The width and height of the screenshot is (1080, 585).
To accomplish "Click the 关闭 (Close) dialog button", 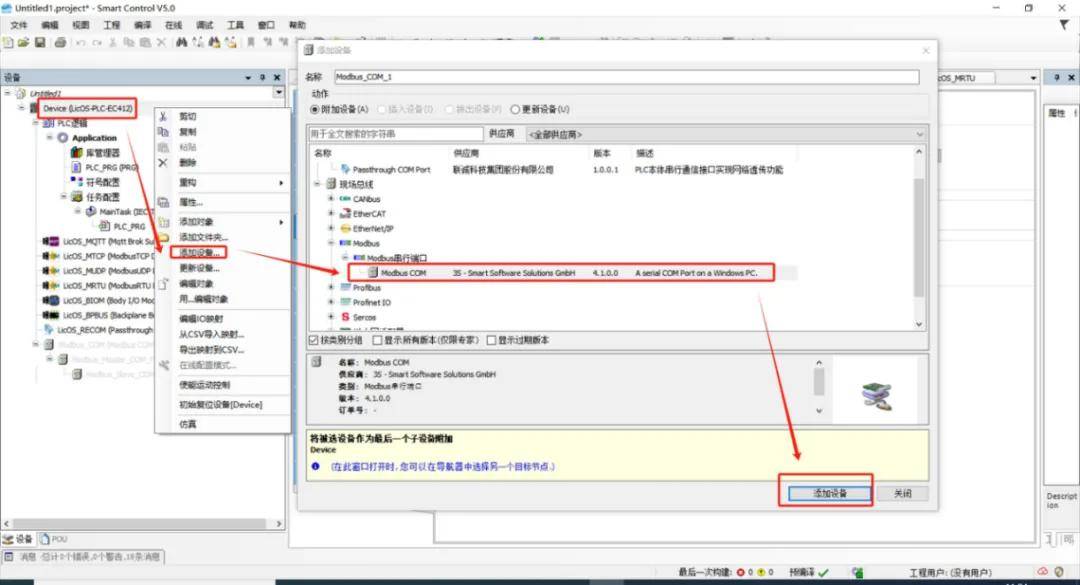I will tap(902, 494).
